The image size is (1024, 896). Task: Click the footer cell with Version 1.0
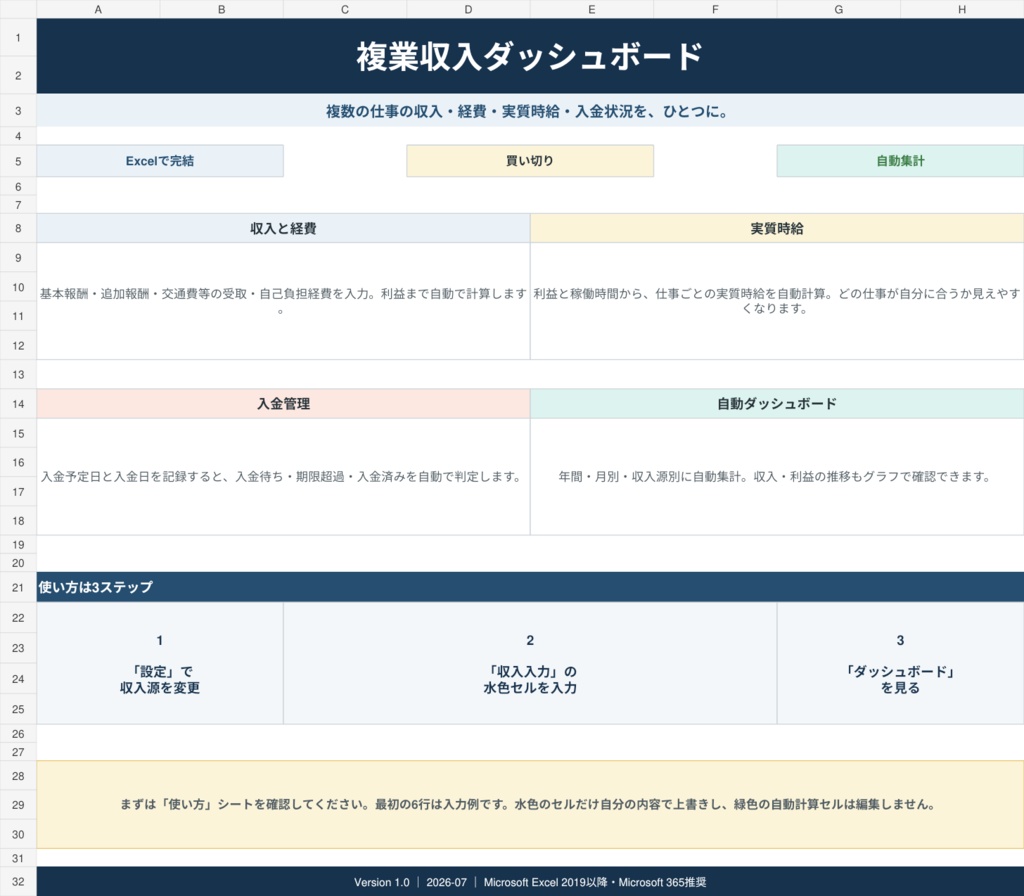coord(530,882)
